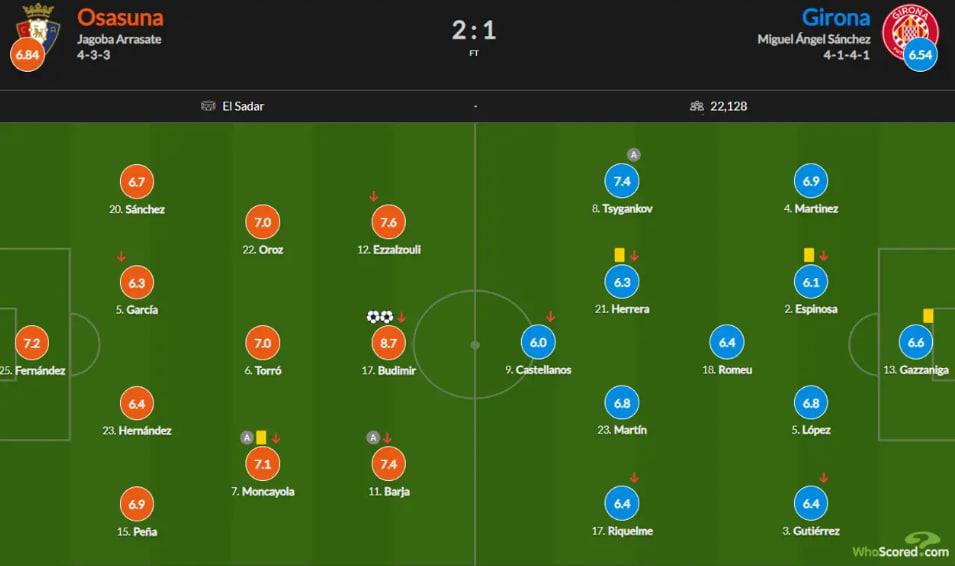Viewport: 955px width, 566px height.
Task: Click the assist badge above Tsygankov
Action: pos(633,154)
